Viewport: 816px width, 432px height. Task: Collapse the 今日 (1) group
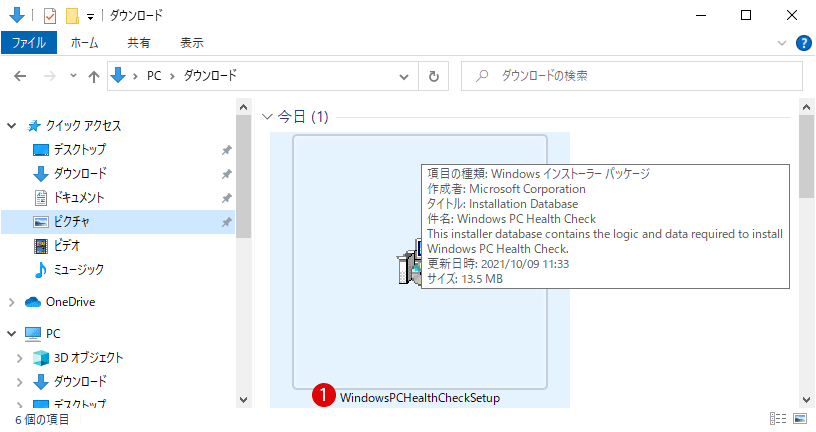point(267,117)
